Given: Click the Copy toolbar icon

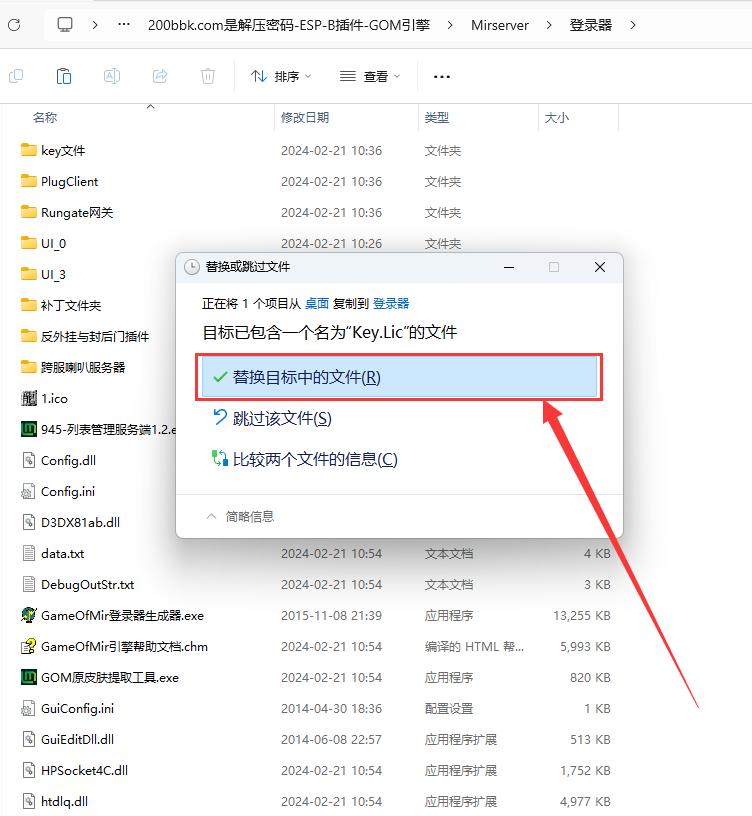Looking at the screenshot, I should pyautogui.click(x=16, y=76).
